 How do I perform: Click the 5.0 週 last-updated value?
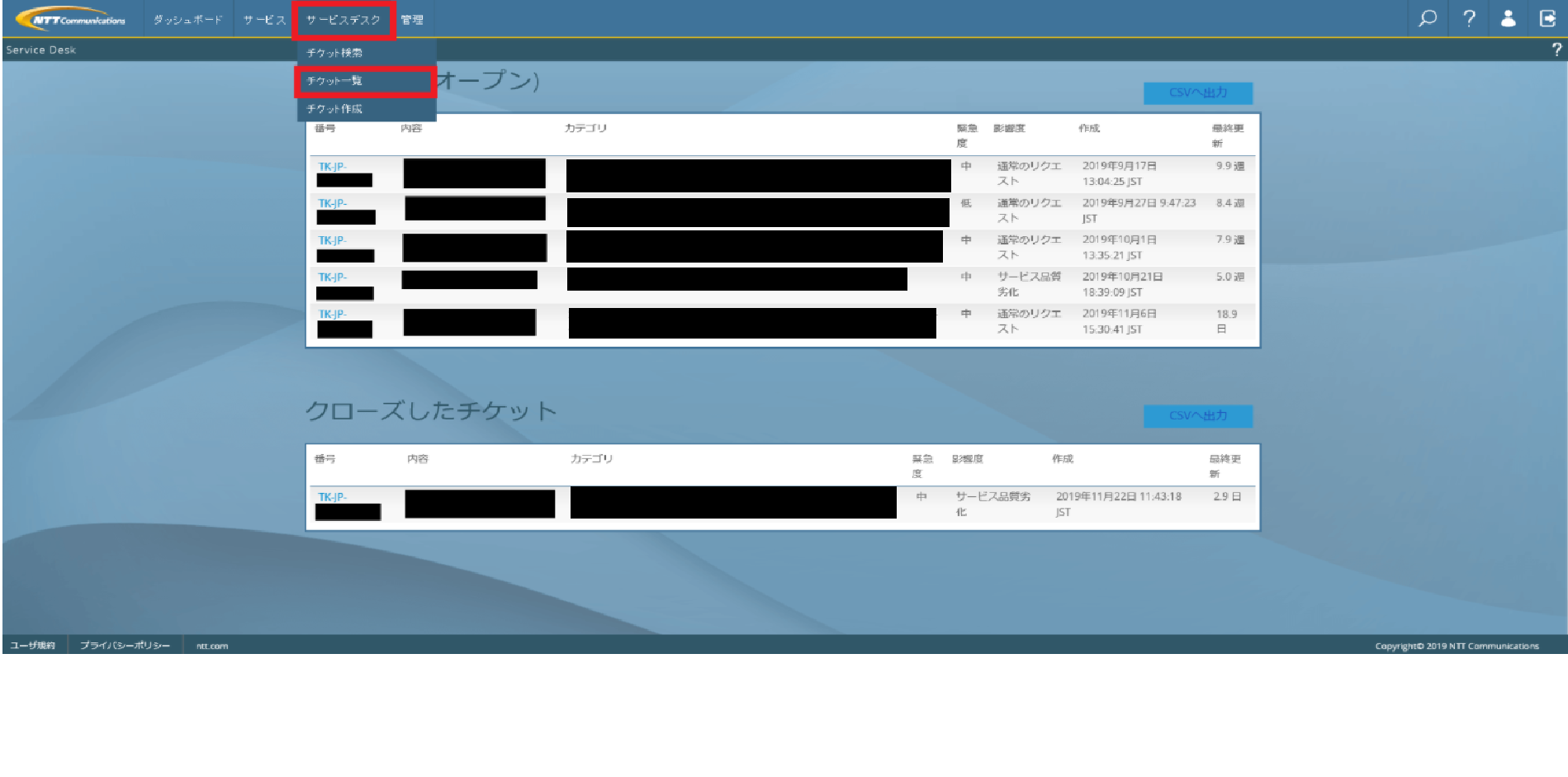(x=1230, y=277)
